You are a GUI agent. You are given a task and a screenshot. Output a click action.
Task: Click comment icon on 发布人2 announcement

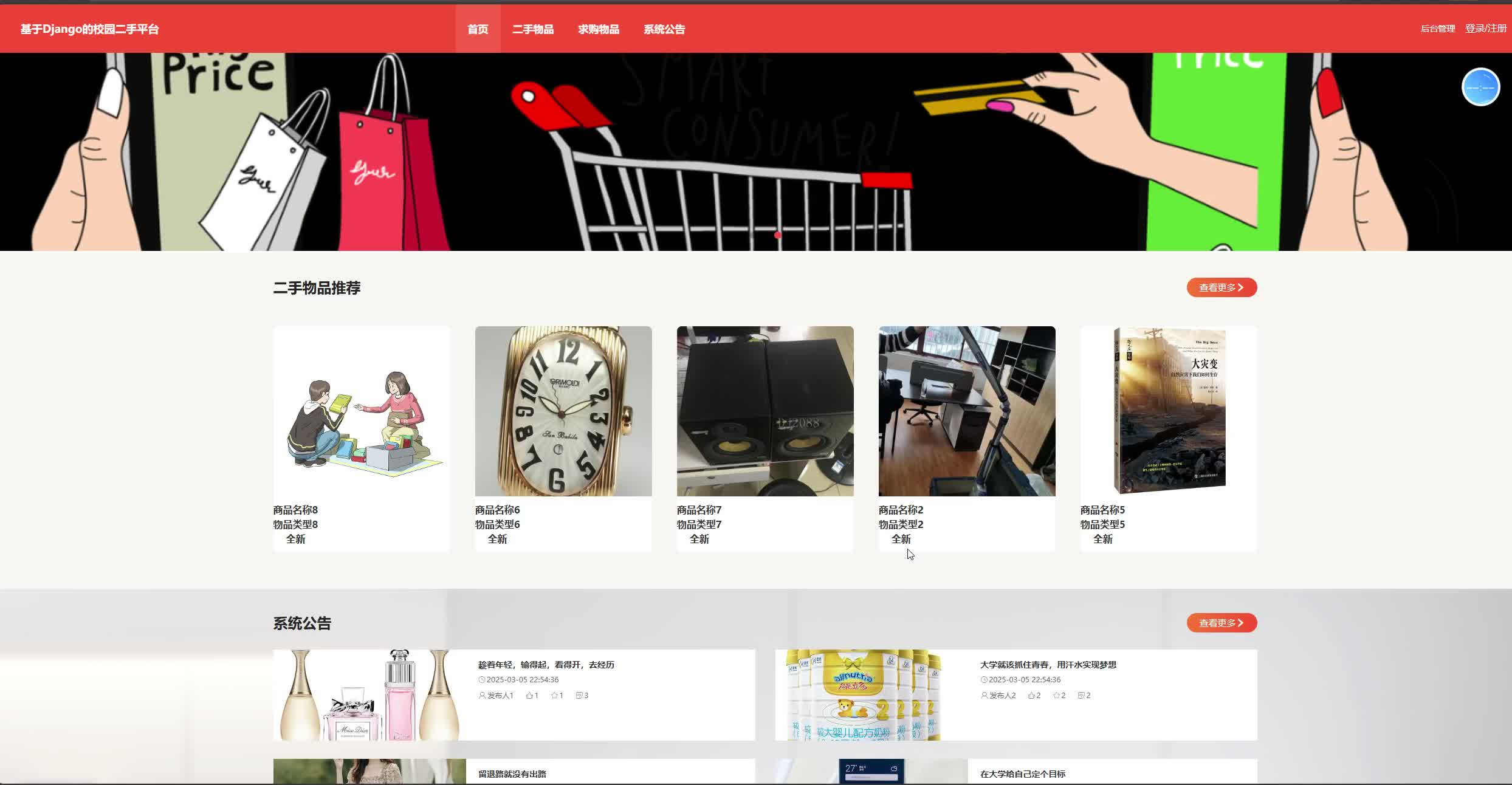click(x=1081, y=695)
